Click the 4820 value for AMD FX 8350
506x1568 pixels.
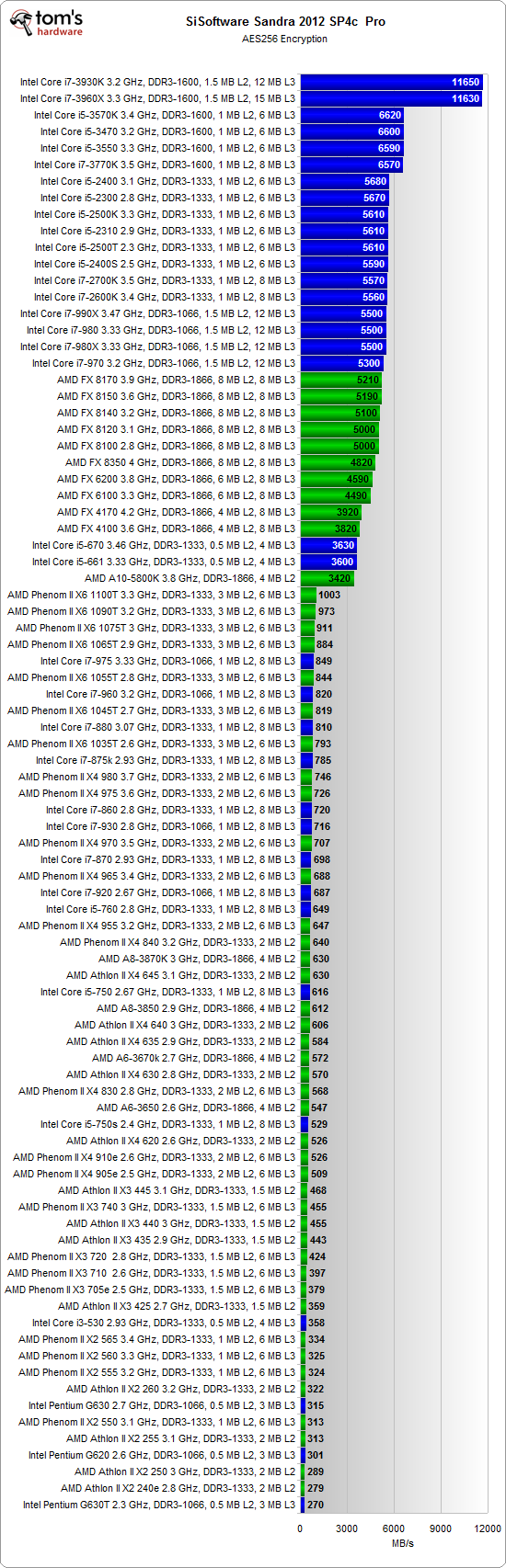pyautogui.click(x=362, y=462)
